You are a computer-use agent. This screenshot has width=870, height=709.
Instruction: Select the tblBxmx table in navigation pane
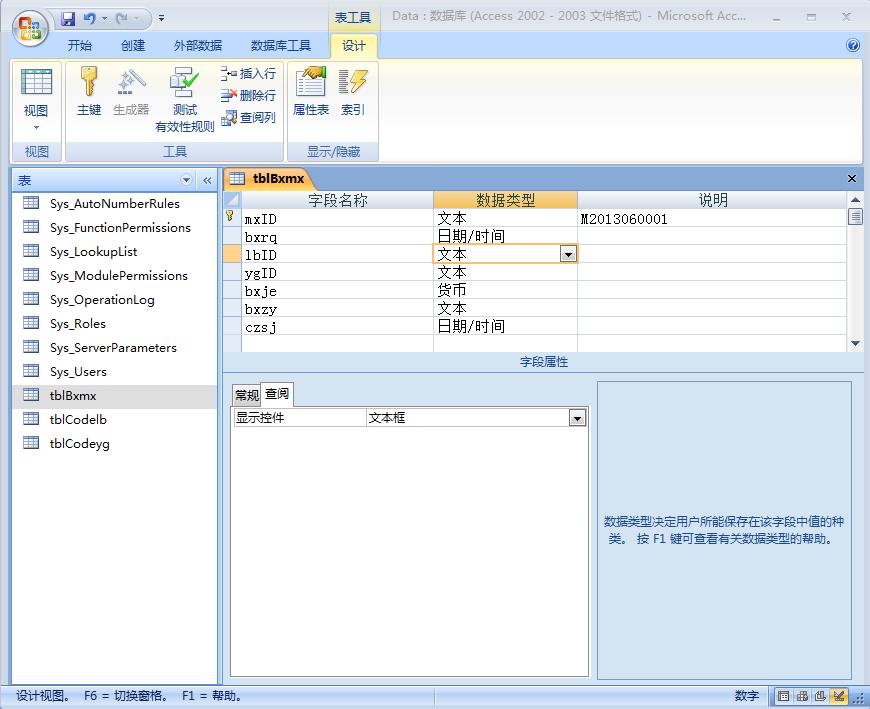click(x=114, y=396)
